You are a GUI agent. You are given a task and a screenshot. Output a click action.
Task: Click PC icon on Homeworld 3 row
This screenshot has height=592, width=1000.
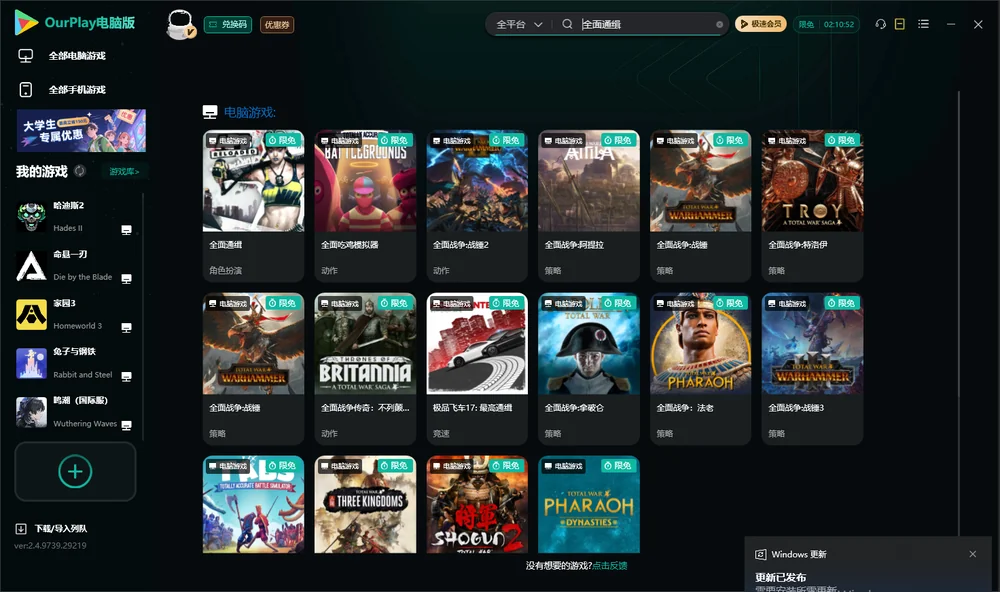(x=126, y=327)
